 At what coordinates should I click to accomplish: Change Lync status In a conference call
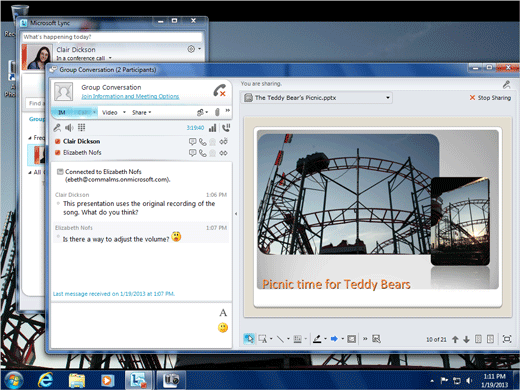point(84,58)
